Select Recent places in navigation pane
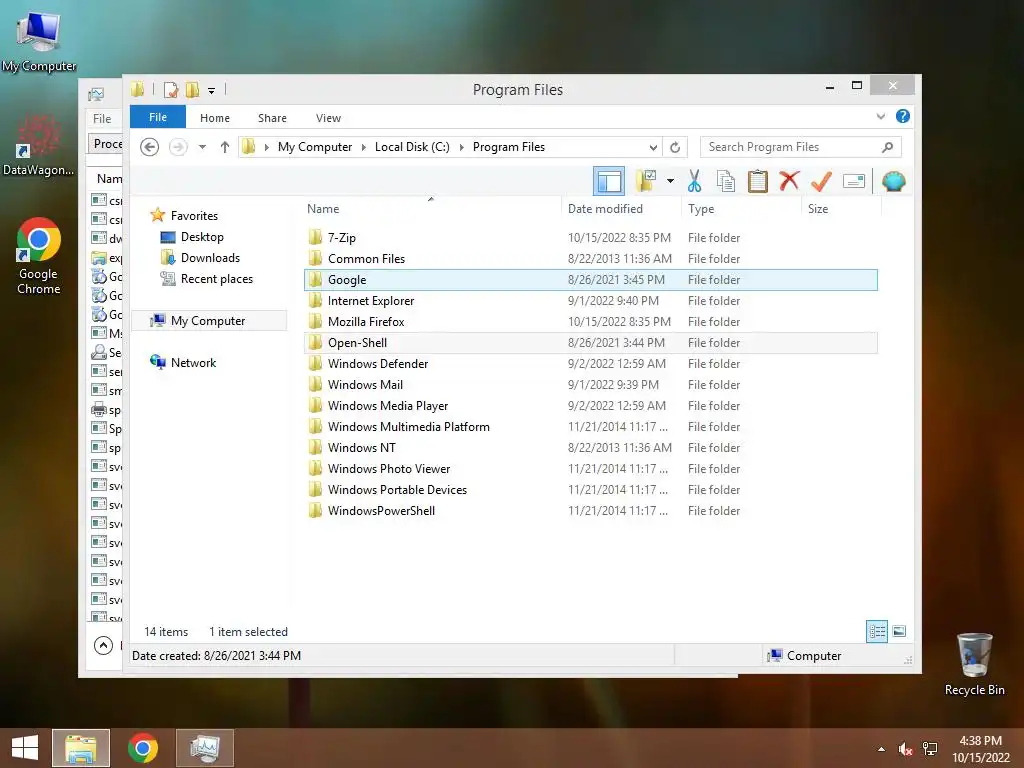 tap(216, 279)
